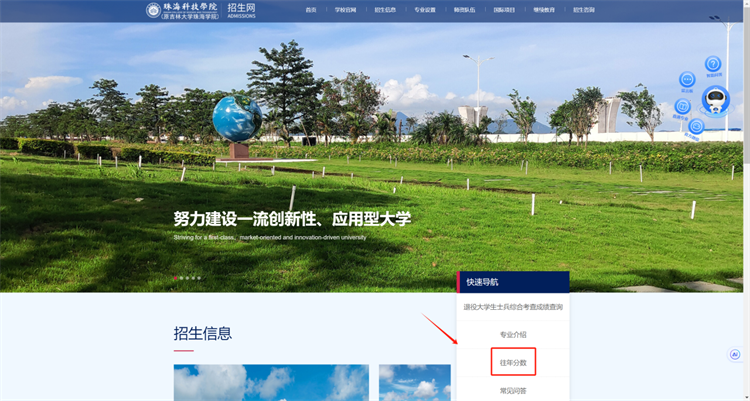This screenshot has width=750, height=401.
Task: Open the first 招生信息 news thumbnail
Action: (271, 383)
